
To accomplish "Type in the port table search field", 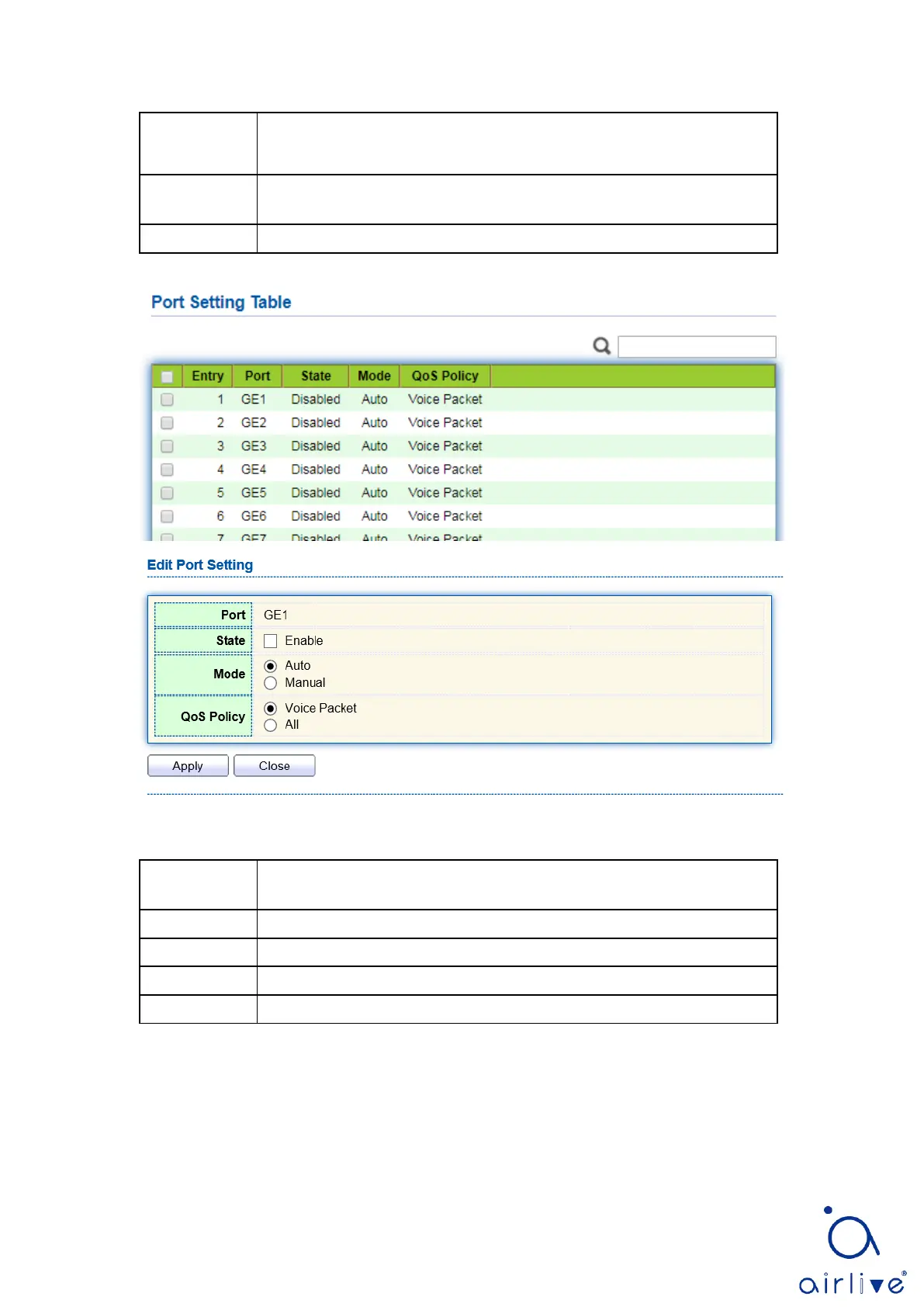I will coord(696,347).
